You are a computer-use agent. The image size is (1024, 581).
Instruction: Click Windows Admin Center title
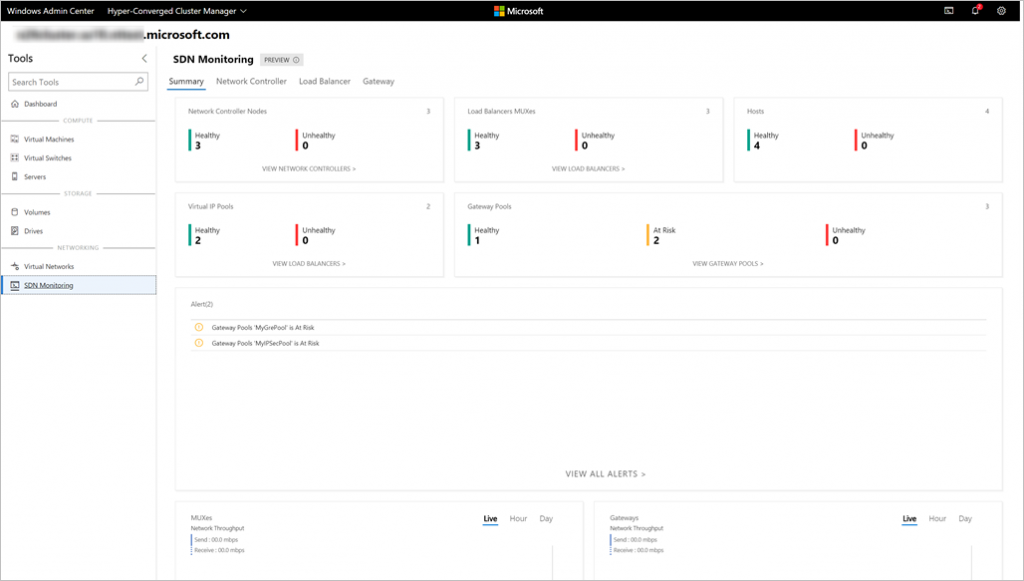pos(50,11)
